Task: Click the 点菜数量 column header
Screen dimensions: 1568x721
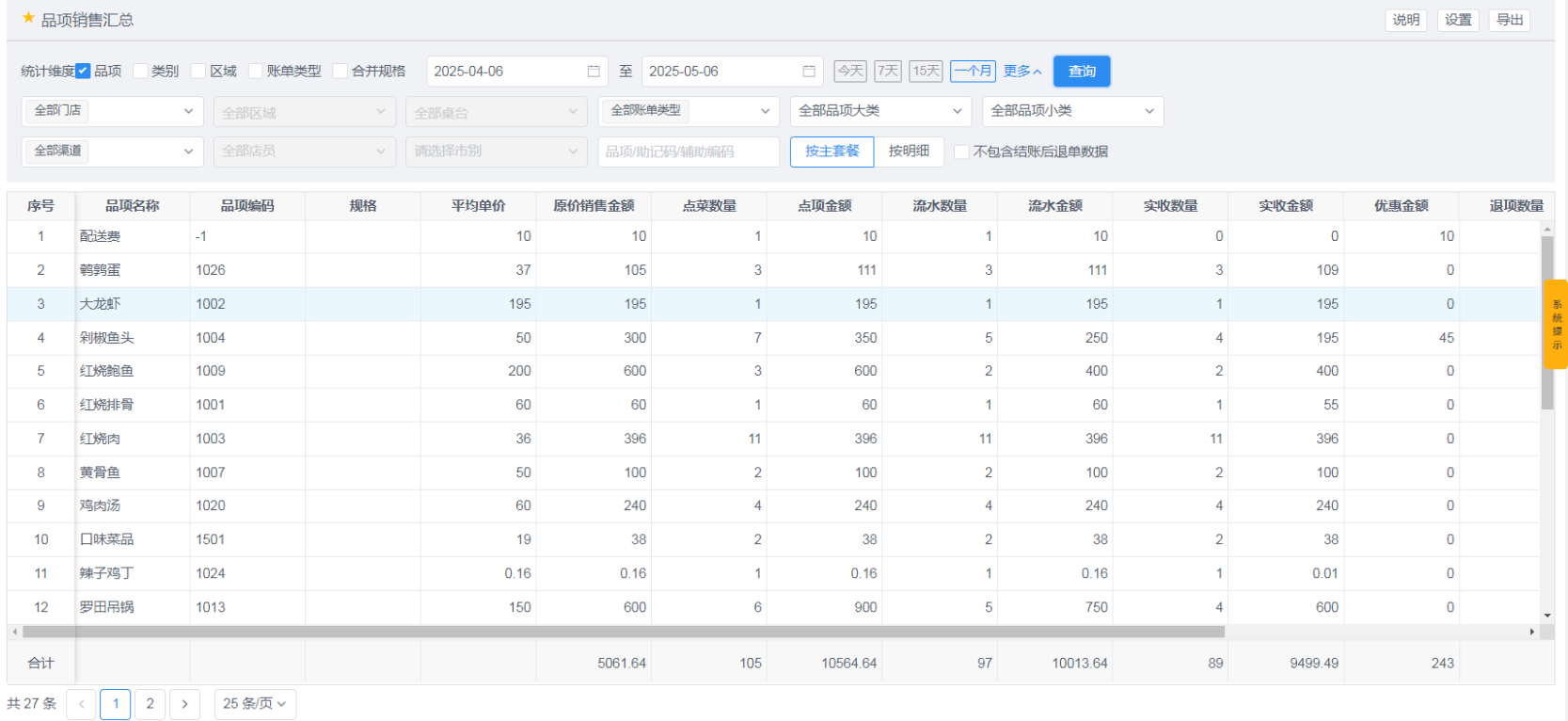Action: pyautogui.click(x=709, y=206)
